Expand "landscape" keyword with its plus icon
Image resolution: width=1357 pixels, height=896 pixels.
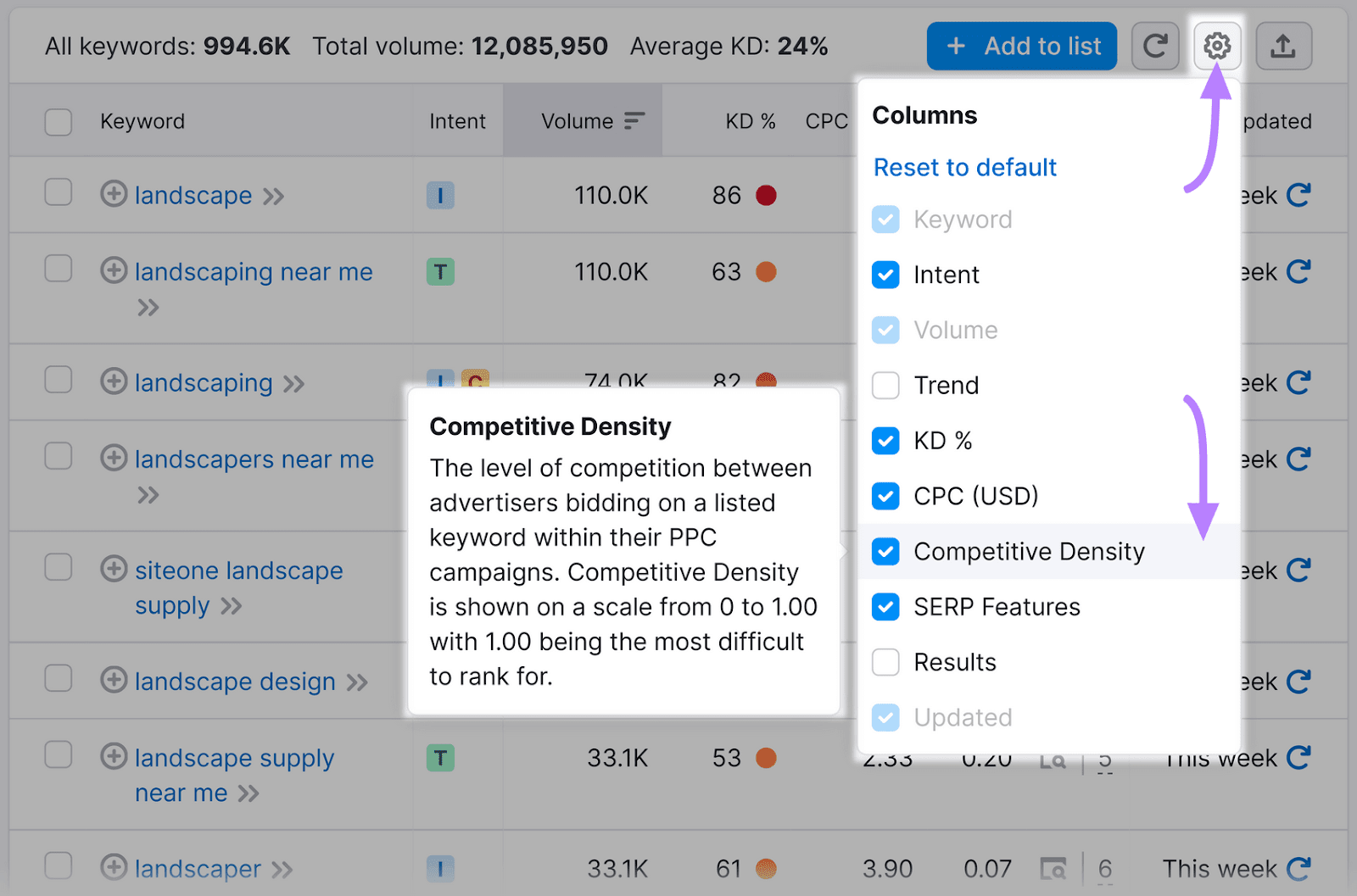tap(114, 195)
